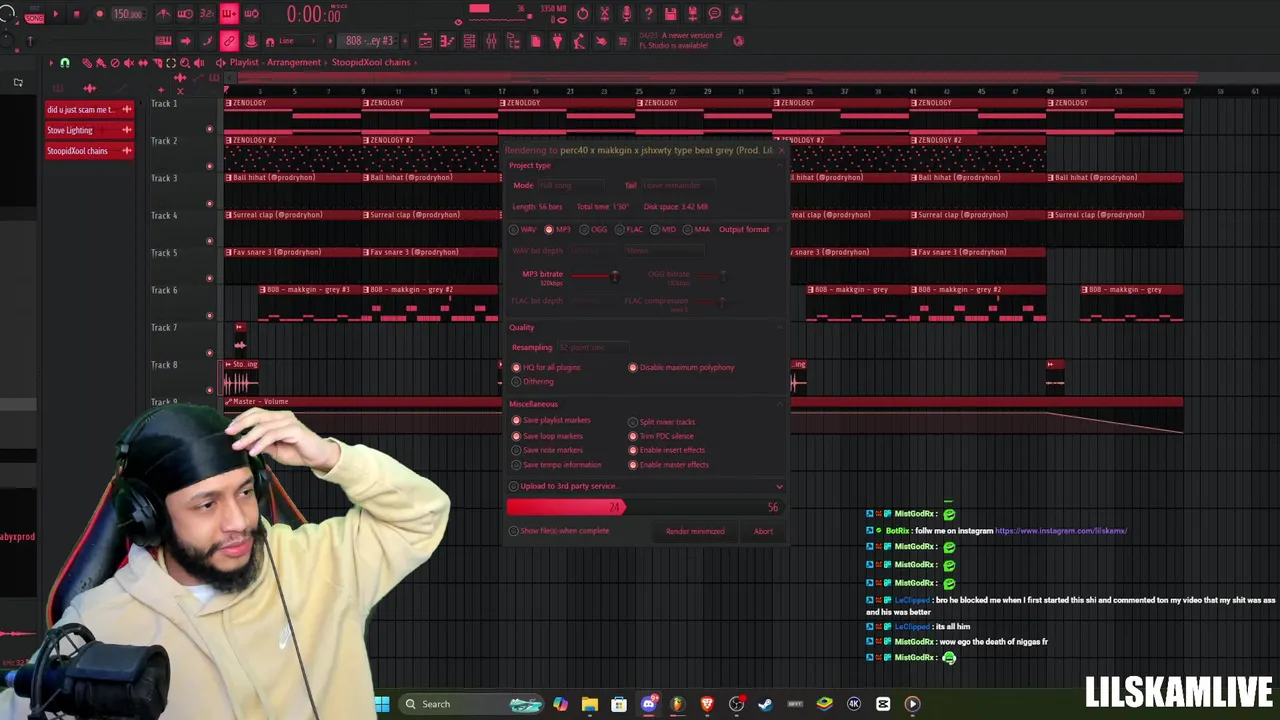Image resolution: width=1280 pixels, height=720 pixels.
Task: Select the StoopidXool chains pattern item
Action: pos(90,151)
